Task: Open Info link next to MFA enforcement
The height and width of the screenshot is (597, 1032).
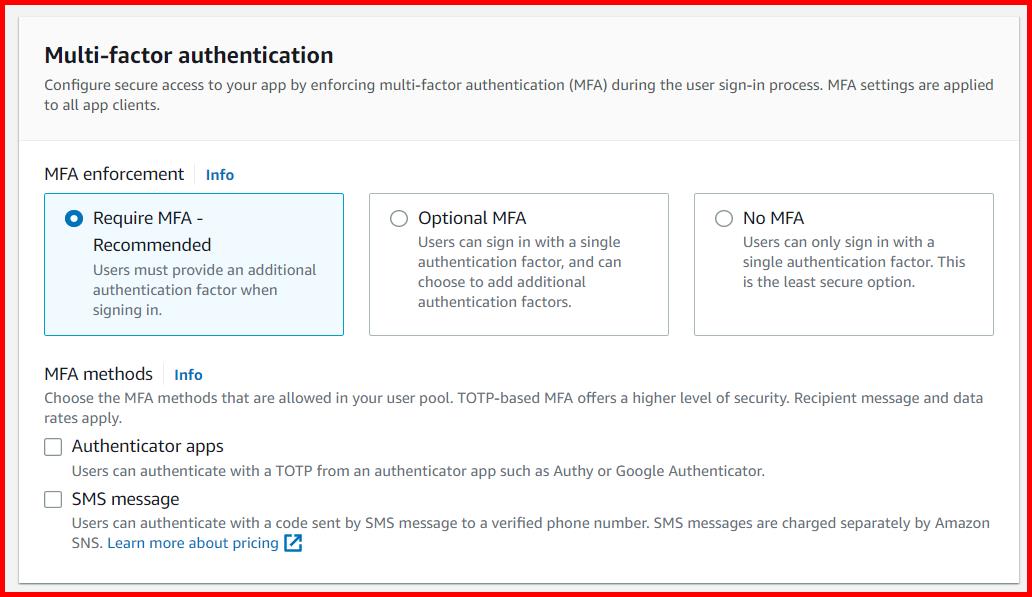Action: (219, 175)
